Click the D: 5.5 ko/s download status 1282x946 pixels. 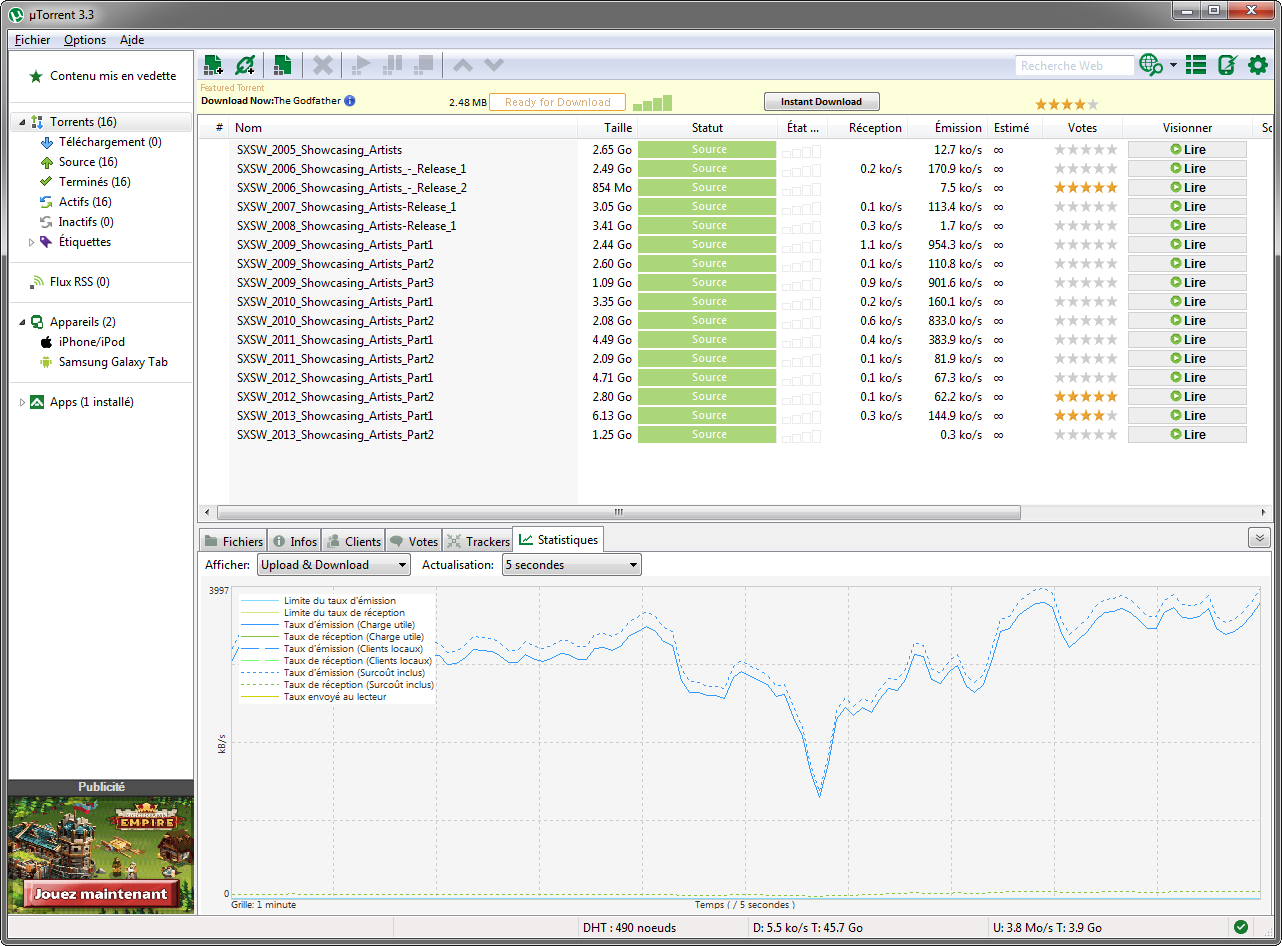pos(807,928)
